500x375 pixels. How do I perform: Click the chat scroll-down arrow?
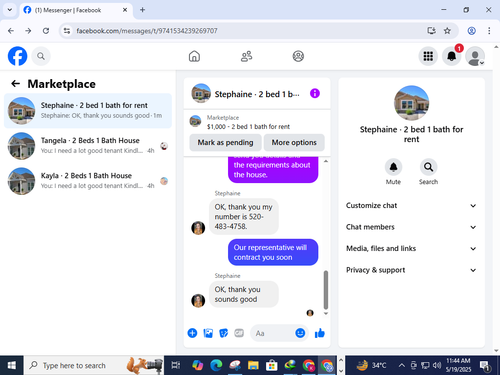[326, 313]
